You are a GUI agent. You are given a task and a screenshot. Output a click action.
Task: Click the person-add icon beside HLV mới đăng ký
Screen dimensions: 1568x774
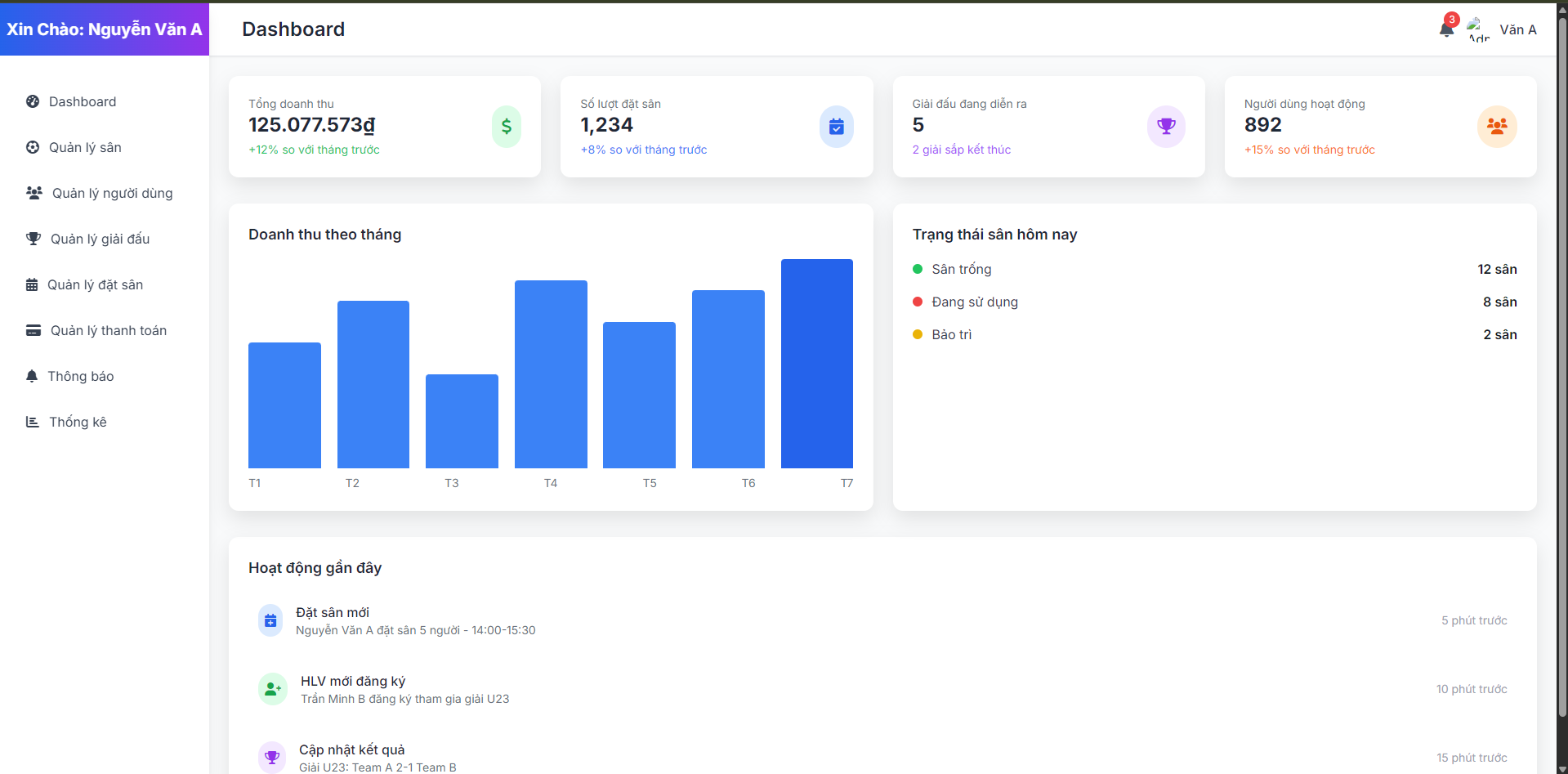pyautogui.click(x=272, y=689)
